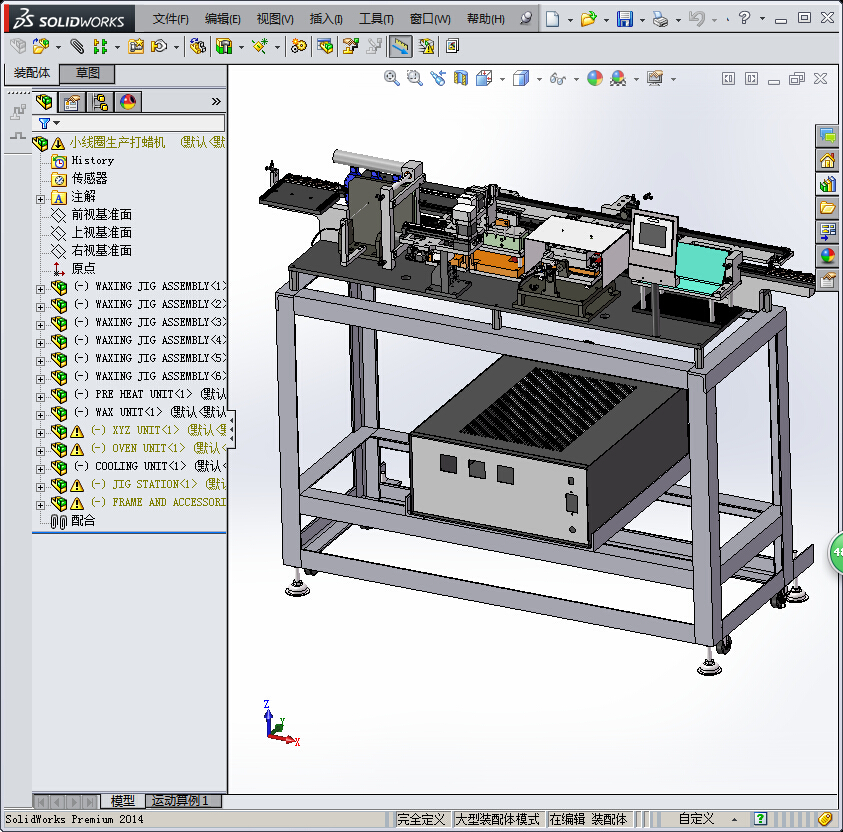Click the filter funnel icon in tree
The image size is (843, 832).
pyautogui.click(x=45, y=124)
